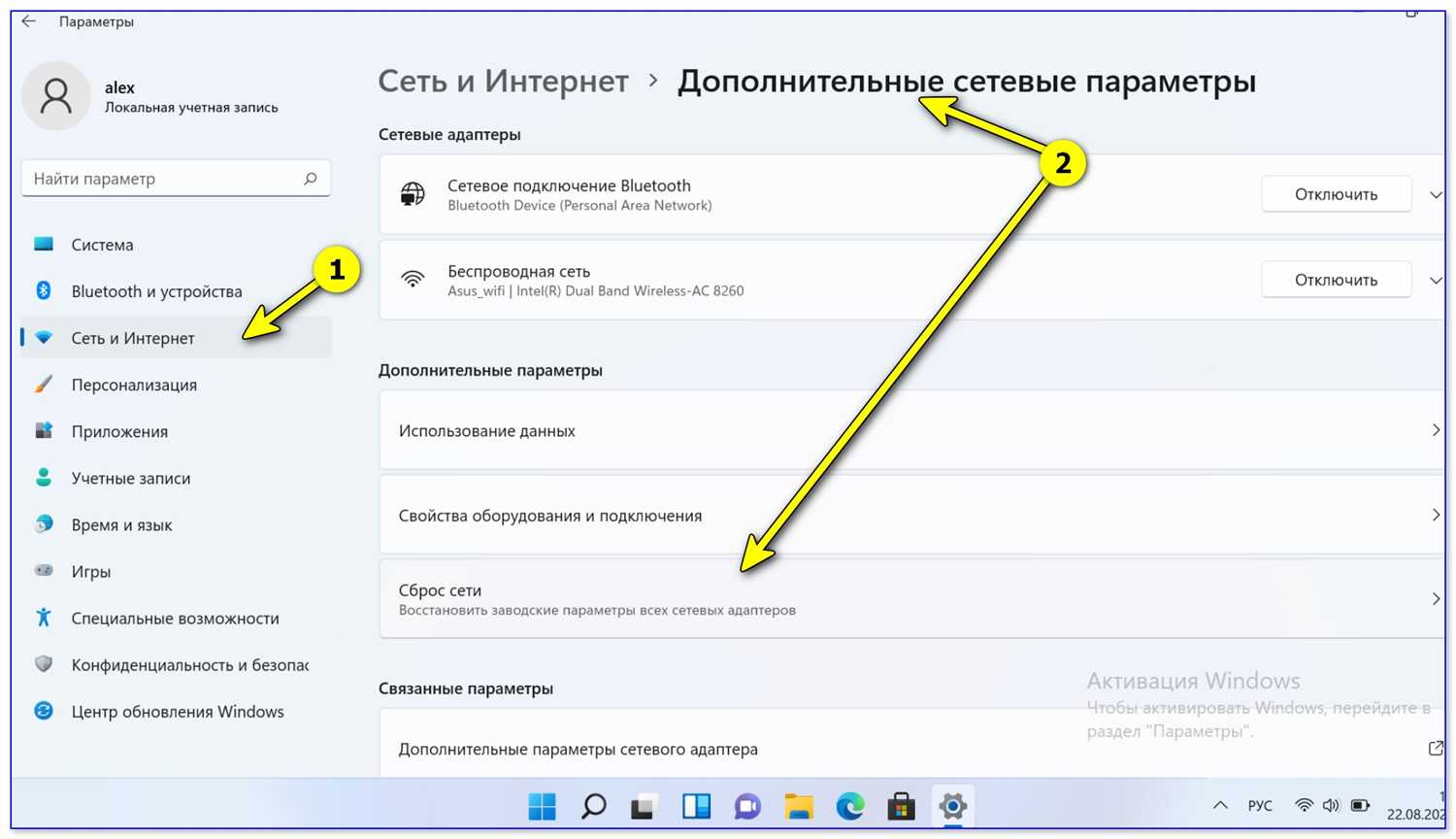Click the Игры gamepad icon
The image size is (1456, 839).
click(44, 570)
